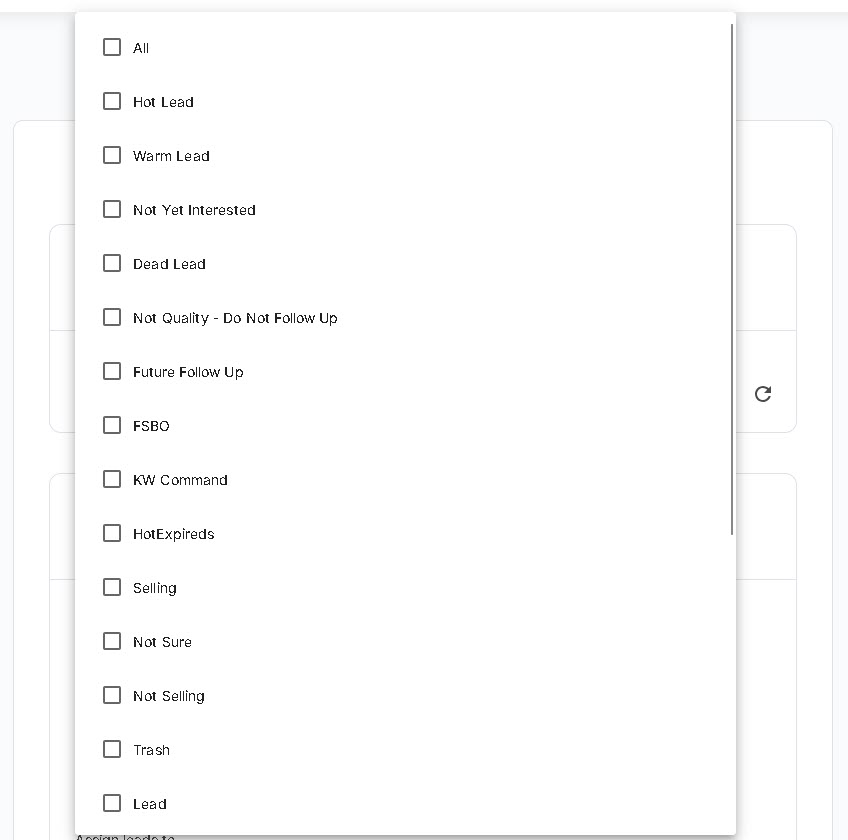Enable the Lead checkbox at the bottom

[x=112, y=803]
